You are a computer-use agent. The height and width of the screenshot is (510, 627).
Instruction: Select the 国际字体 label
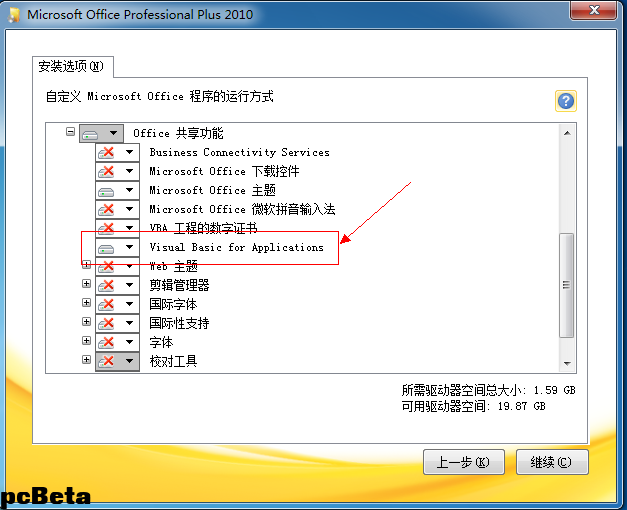pos(173,304)
